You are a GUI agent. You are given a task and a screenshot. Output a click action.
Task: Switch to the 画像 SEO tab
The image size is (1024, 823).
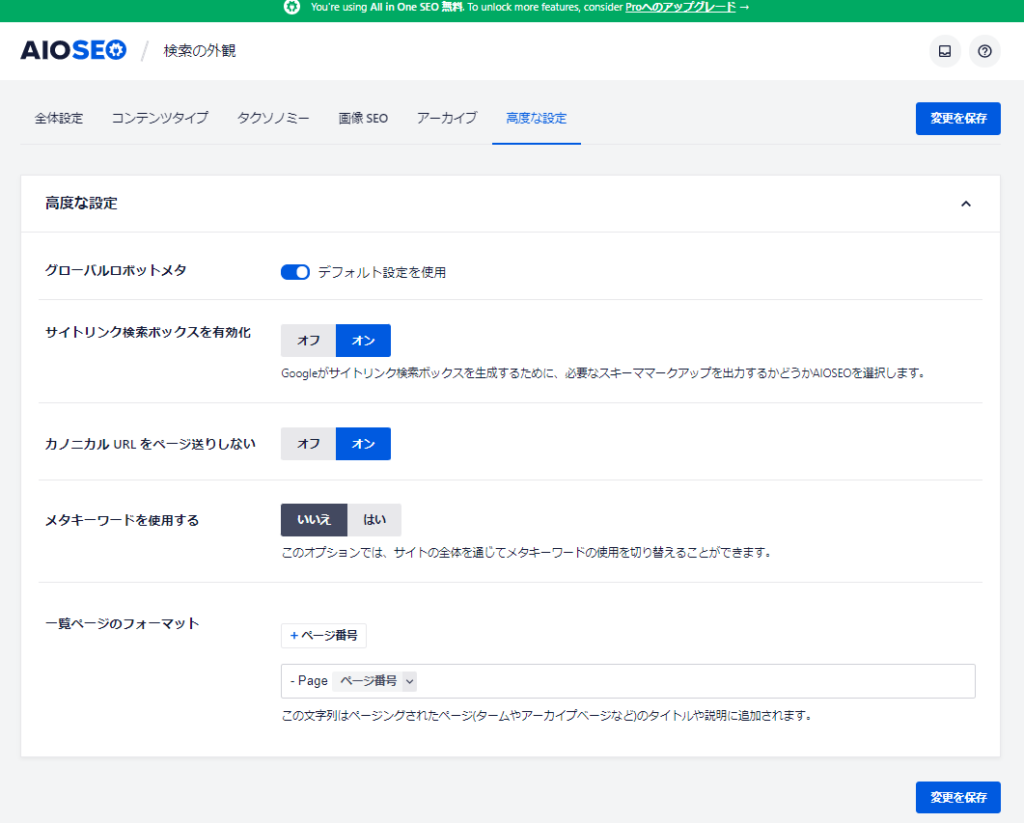pyautogui.click(x=363, y=118)
